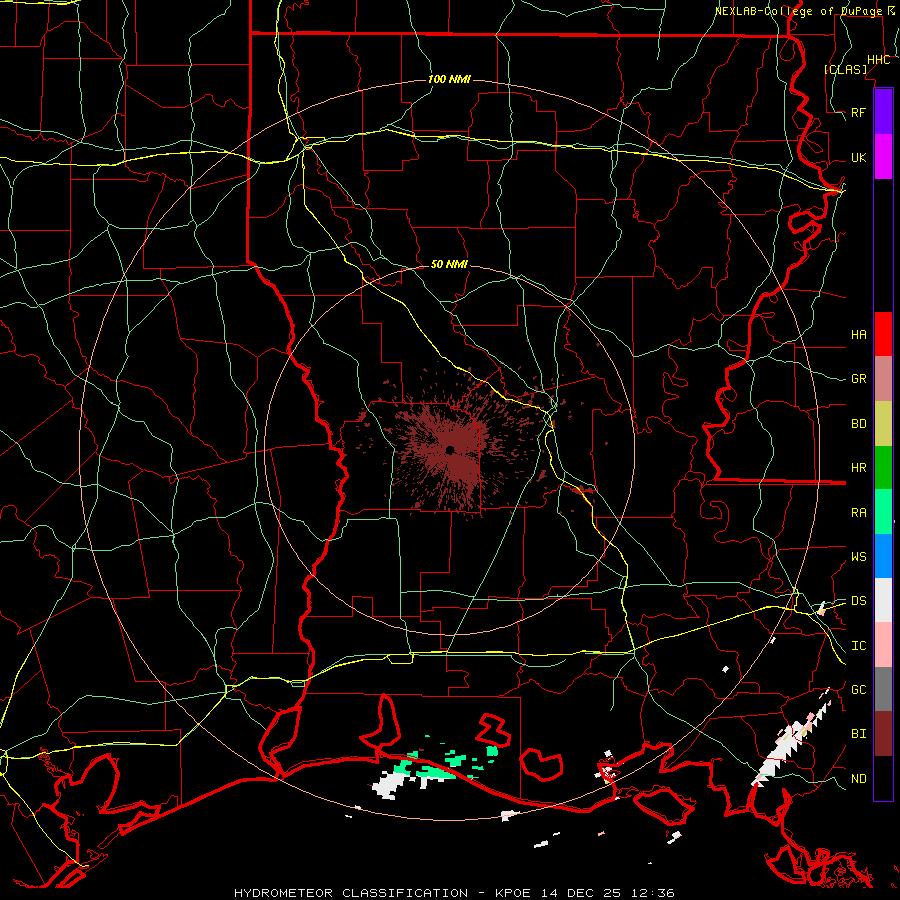Click the blue WS legend swatch
900x900 pixels.
pos(883,556)
